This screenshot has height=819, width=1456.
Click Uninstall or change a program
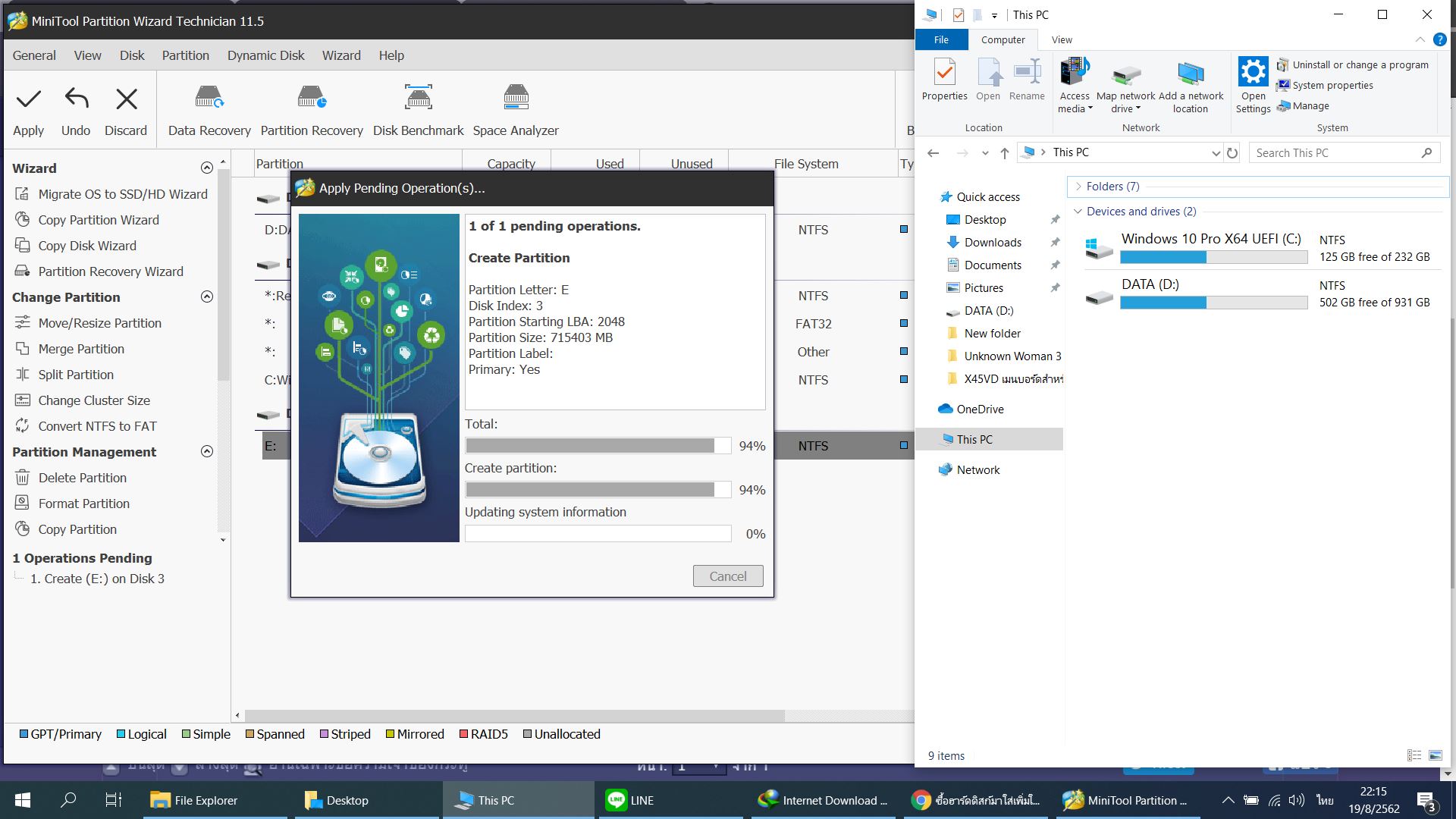pos(1360,65)
